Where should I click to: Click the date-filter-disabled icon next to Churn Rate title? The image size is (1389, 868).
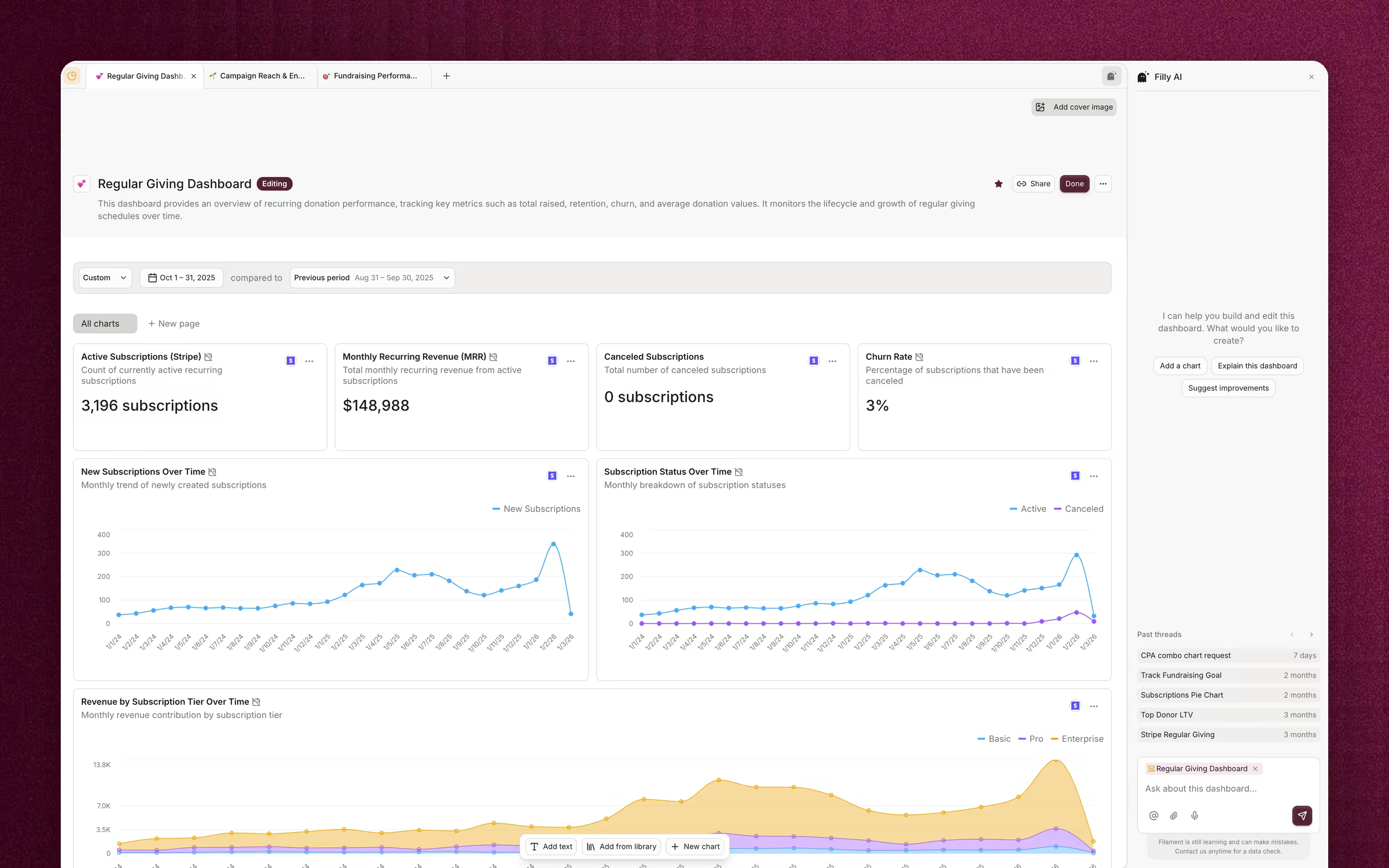pos(919,357)
